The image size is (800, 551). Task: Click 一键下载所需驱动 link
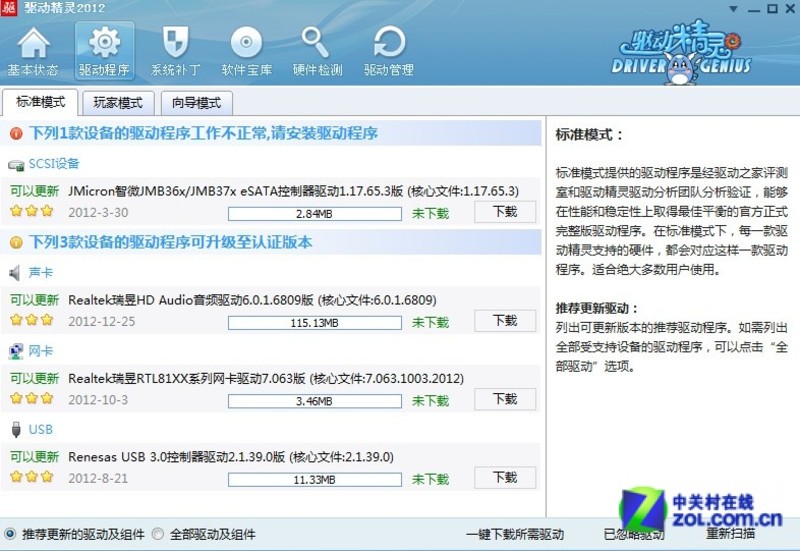515,535
